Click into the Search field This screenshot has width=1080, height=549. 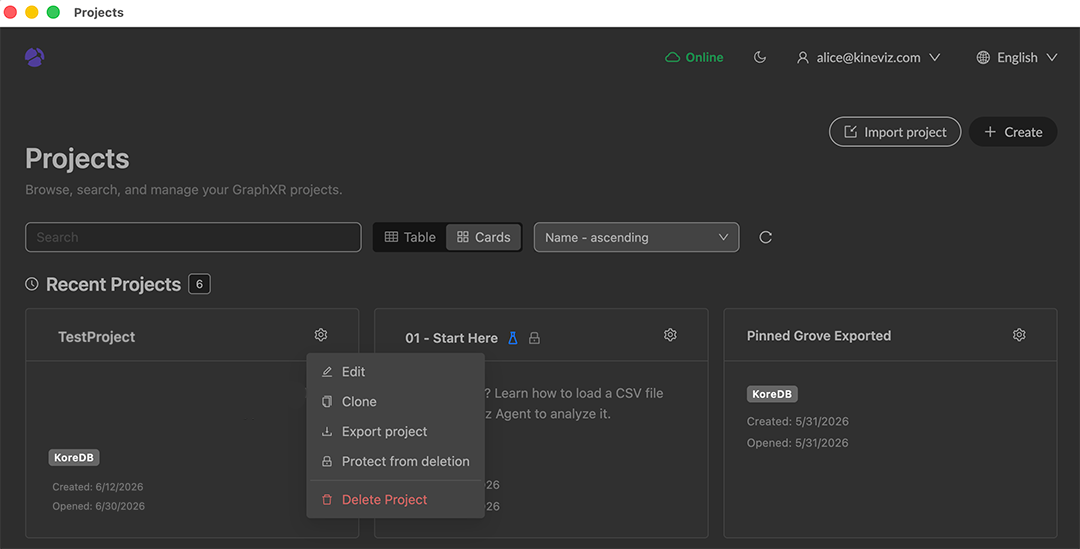coord(194,237)
